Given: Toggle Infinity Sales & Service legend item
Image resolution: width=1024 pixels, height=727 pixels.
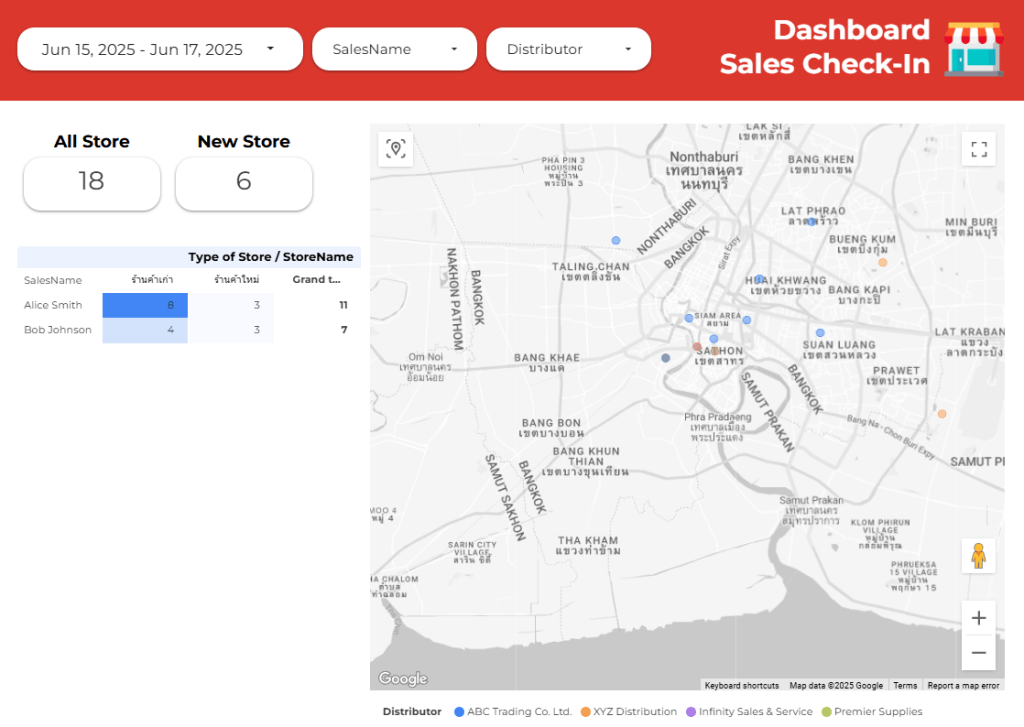Looking at the screenshot, I should click(x=748, y=712).
